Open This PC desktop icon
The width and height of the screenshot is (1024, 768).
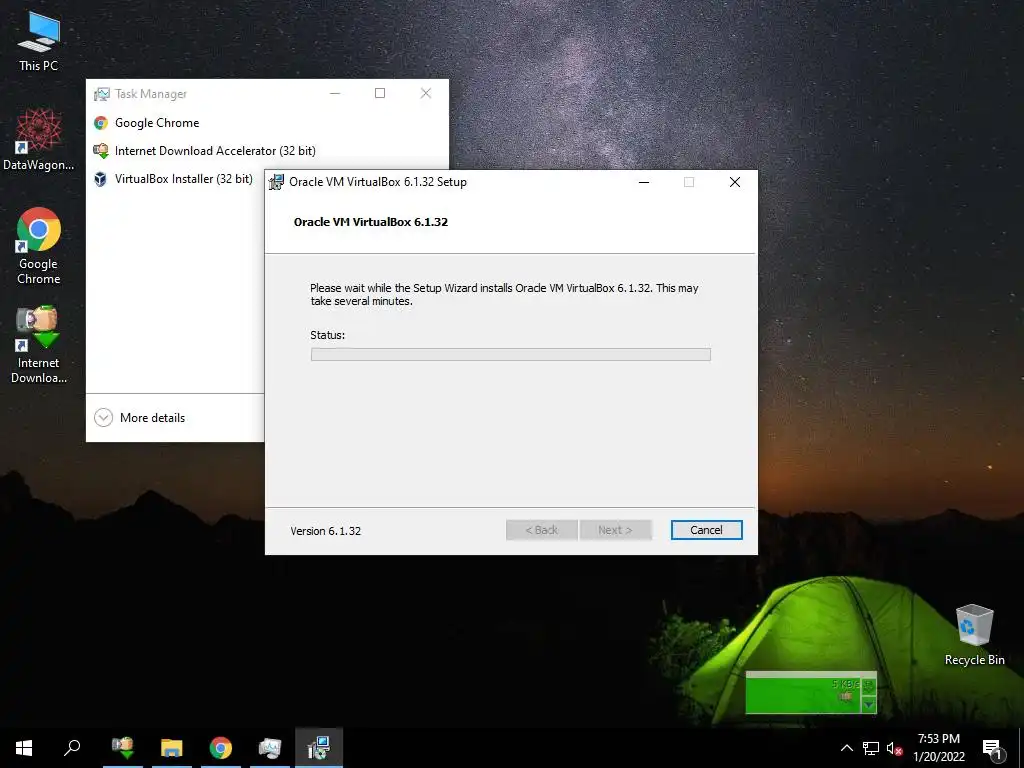tap(39, 41)
